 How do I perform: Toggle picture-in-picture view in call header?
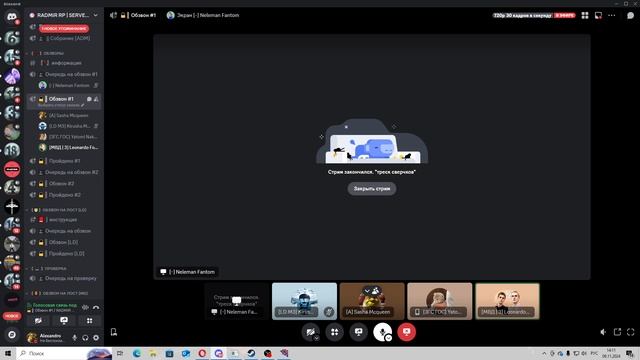pyautogui.click(x=598, y=15)
